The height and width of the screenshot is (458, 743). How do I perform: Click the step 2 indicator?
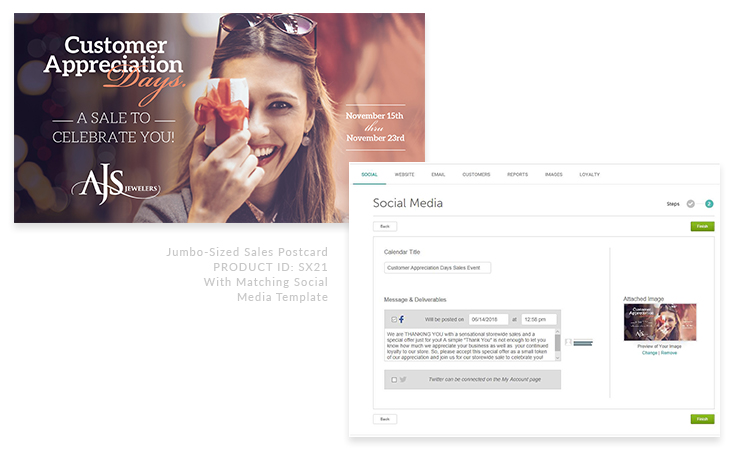[709, 204]
